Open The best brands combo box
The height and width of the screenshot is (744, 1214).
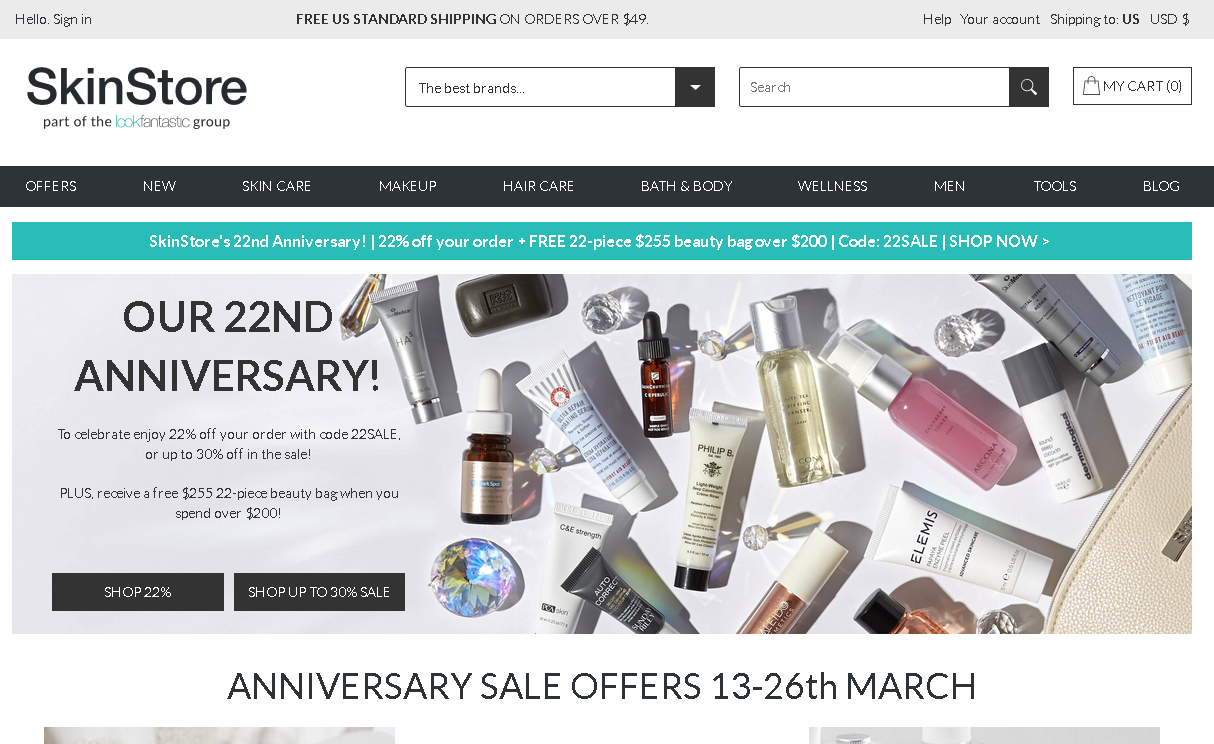[x=560, y=87]
